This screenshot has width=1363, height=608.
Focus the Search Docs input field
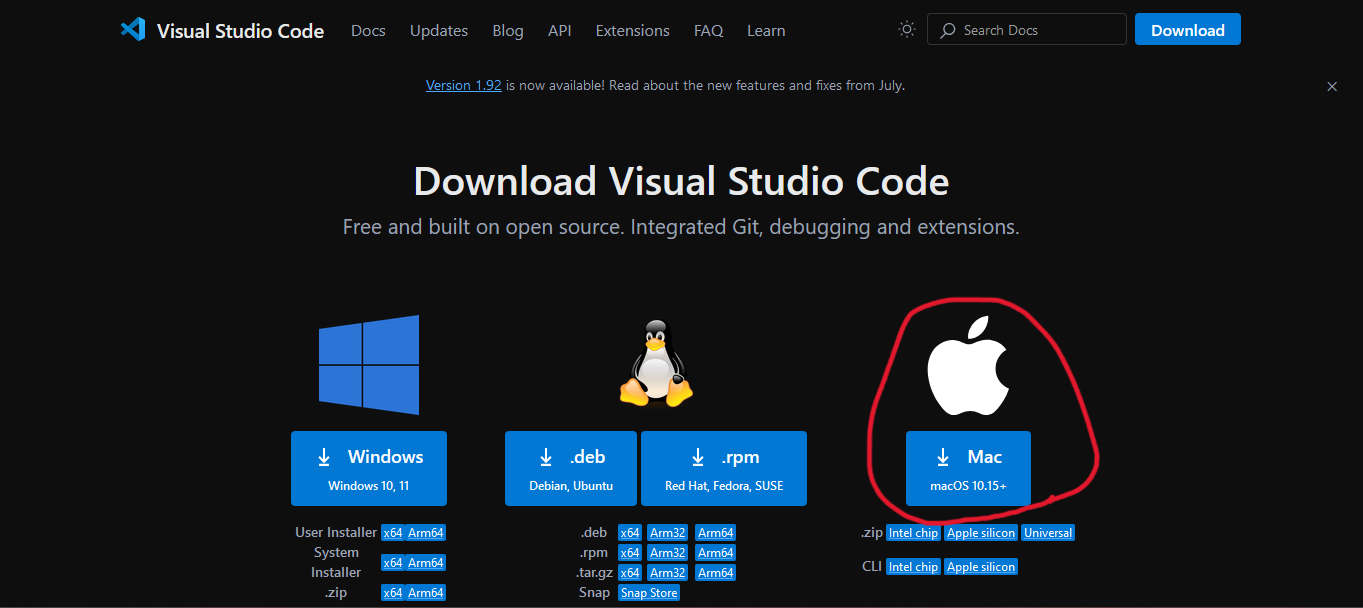coord(1027,29)
